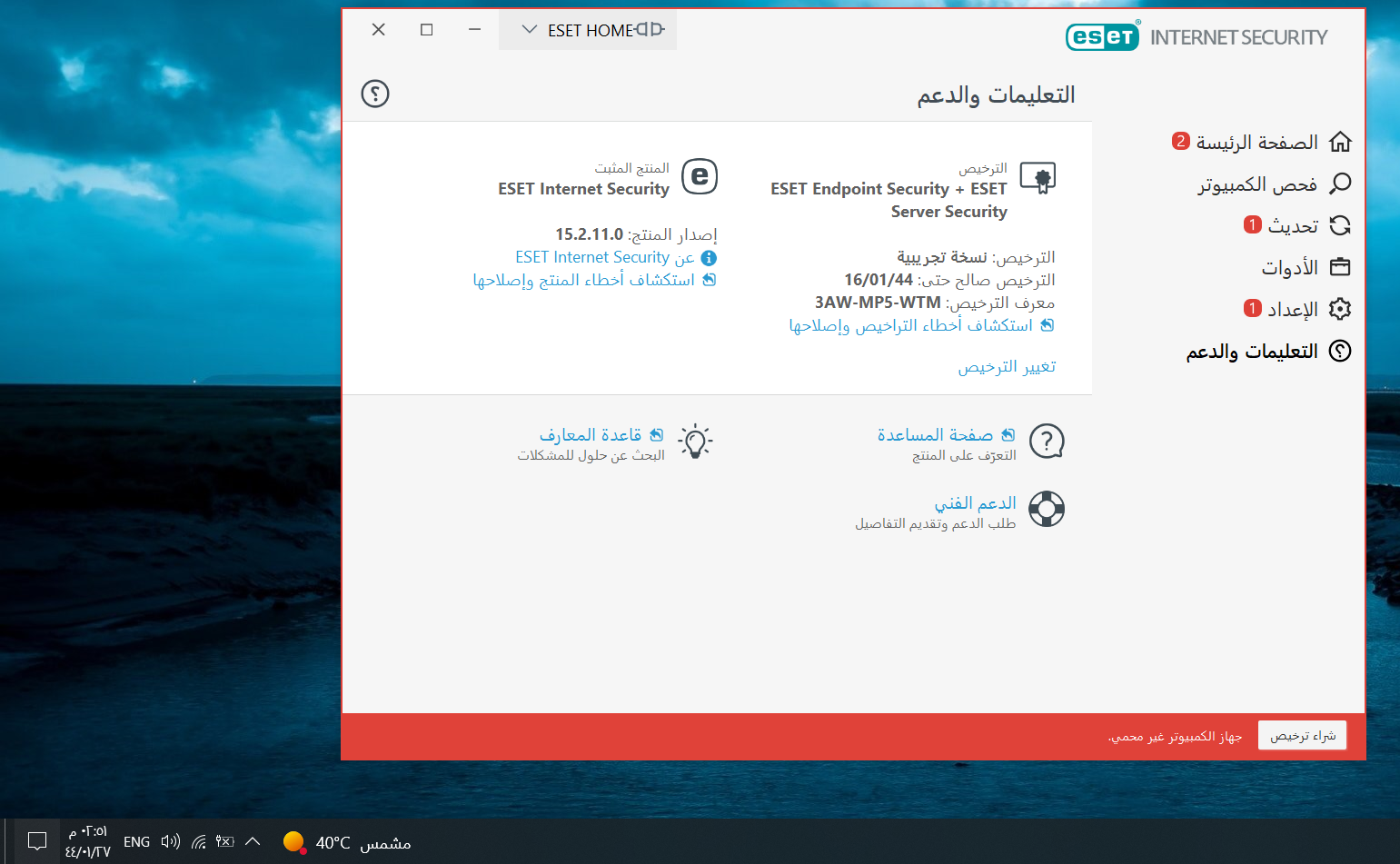Click the license ID 3AW-MP5-WTM text
Viewport: 1400px width, 864px height.
[878, 303]
